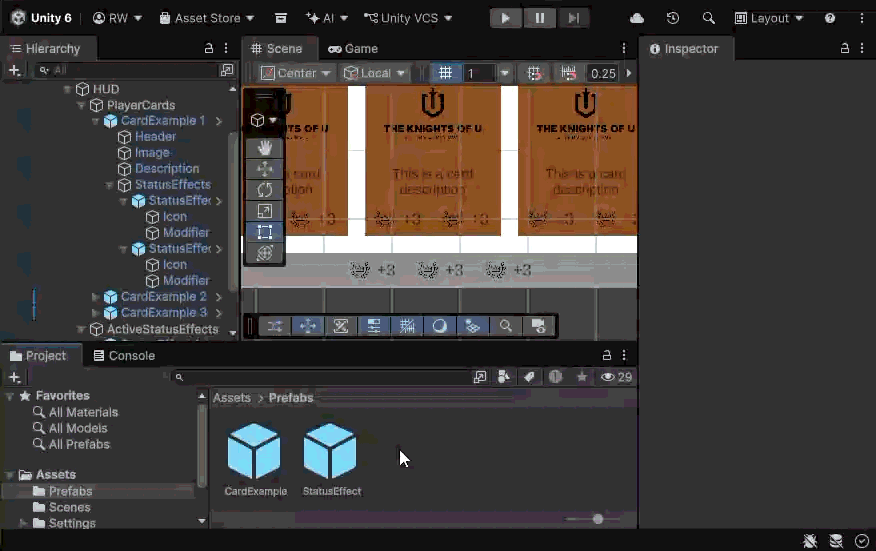The image size is (876, 551).
Task: Click the cache server icon in status bar
Action: (x=836, y=540)
